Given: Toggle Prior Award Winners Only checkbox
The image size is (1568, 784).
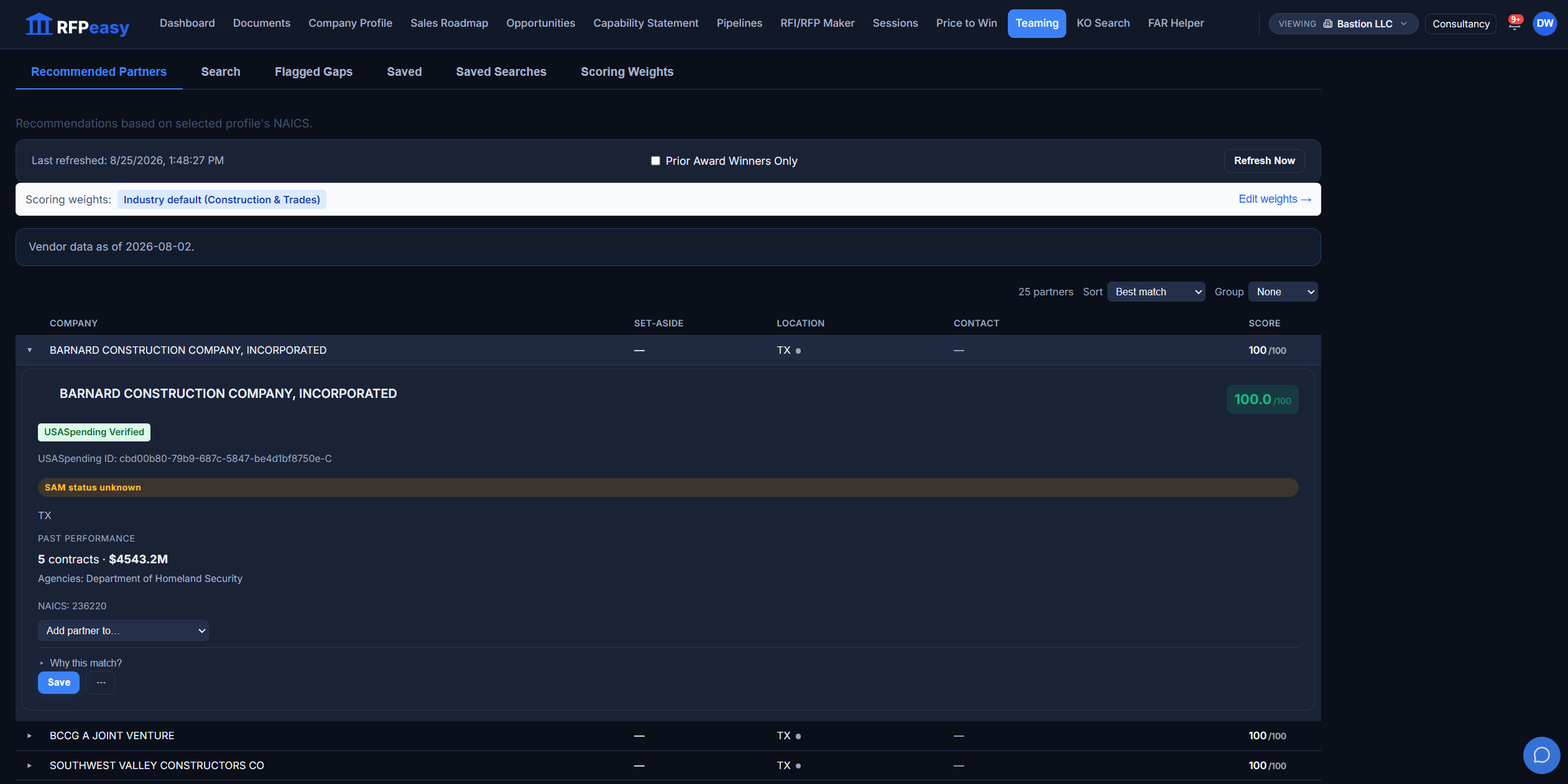Looking at the screenshot, I should (655, 161).
